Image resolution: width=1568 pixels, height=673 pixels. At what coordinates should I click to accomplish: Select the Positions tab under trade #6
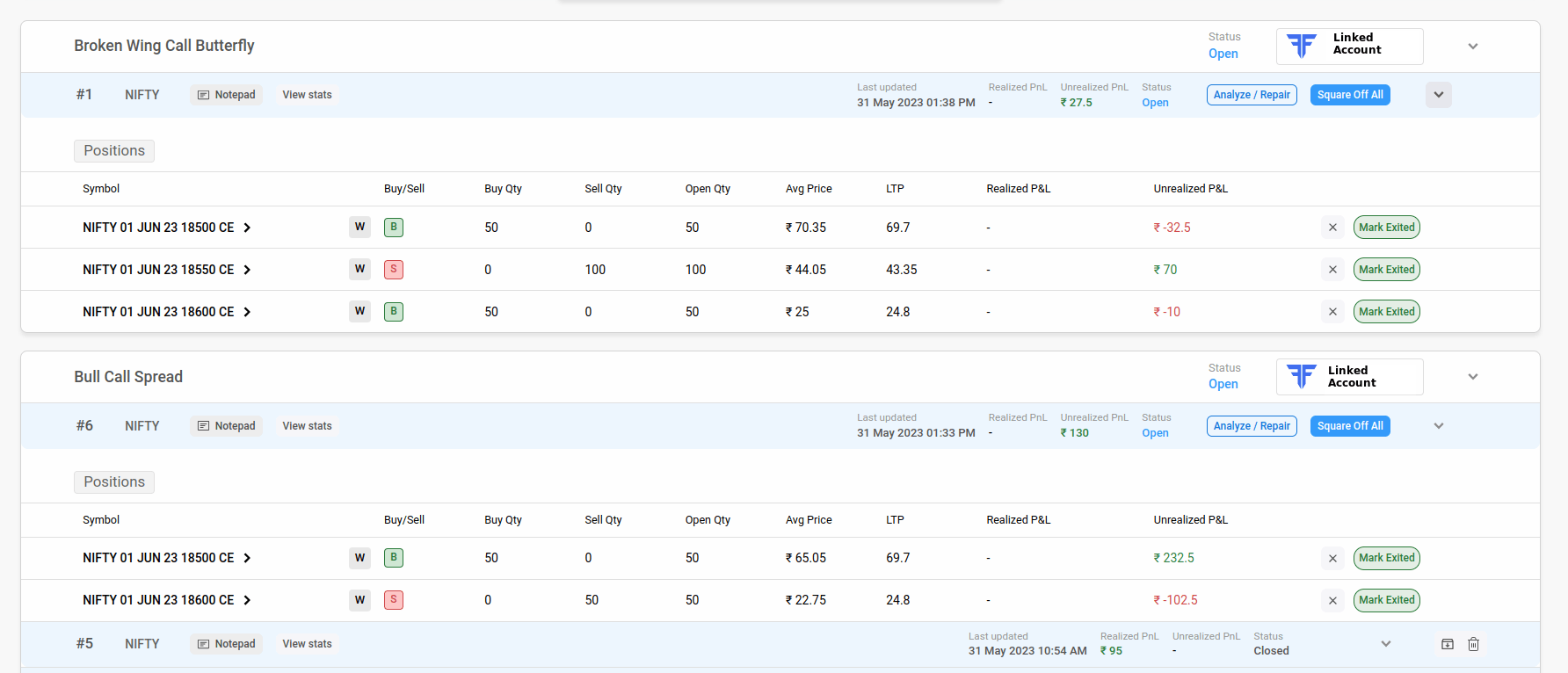coord(114,482)
